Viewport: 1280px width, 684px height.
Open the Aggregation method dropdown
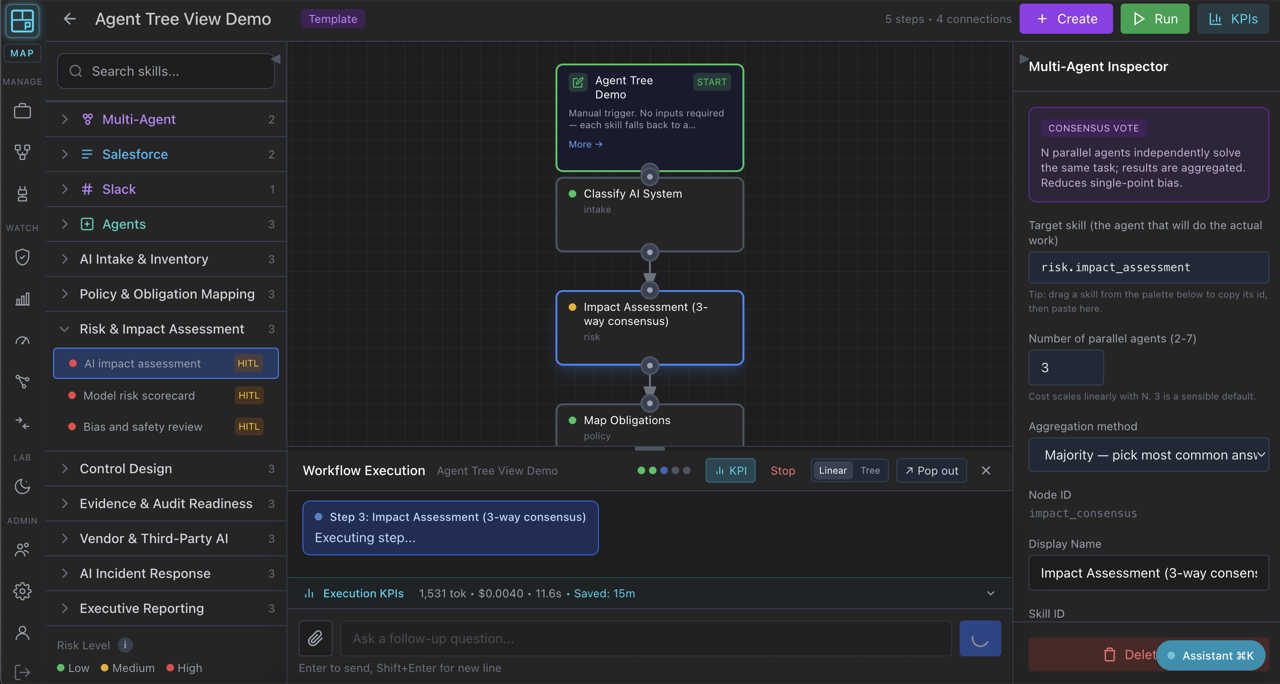click(x=1149, y=455)
